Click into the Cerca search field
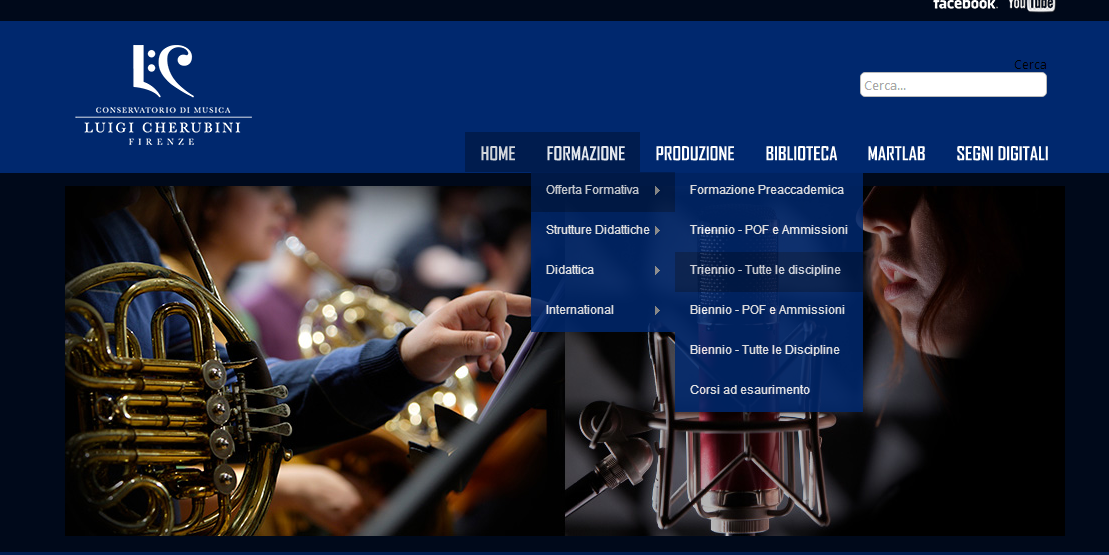Screen dimensions: 1109x555 coord(953,85)
